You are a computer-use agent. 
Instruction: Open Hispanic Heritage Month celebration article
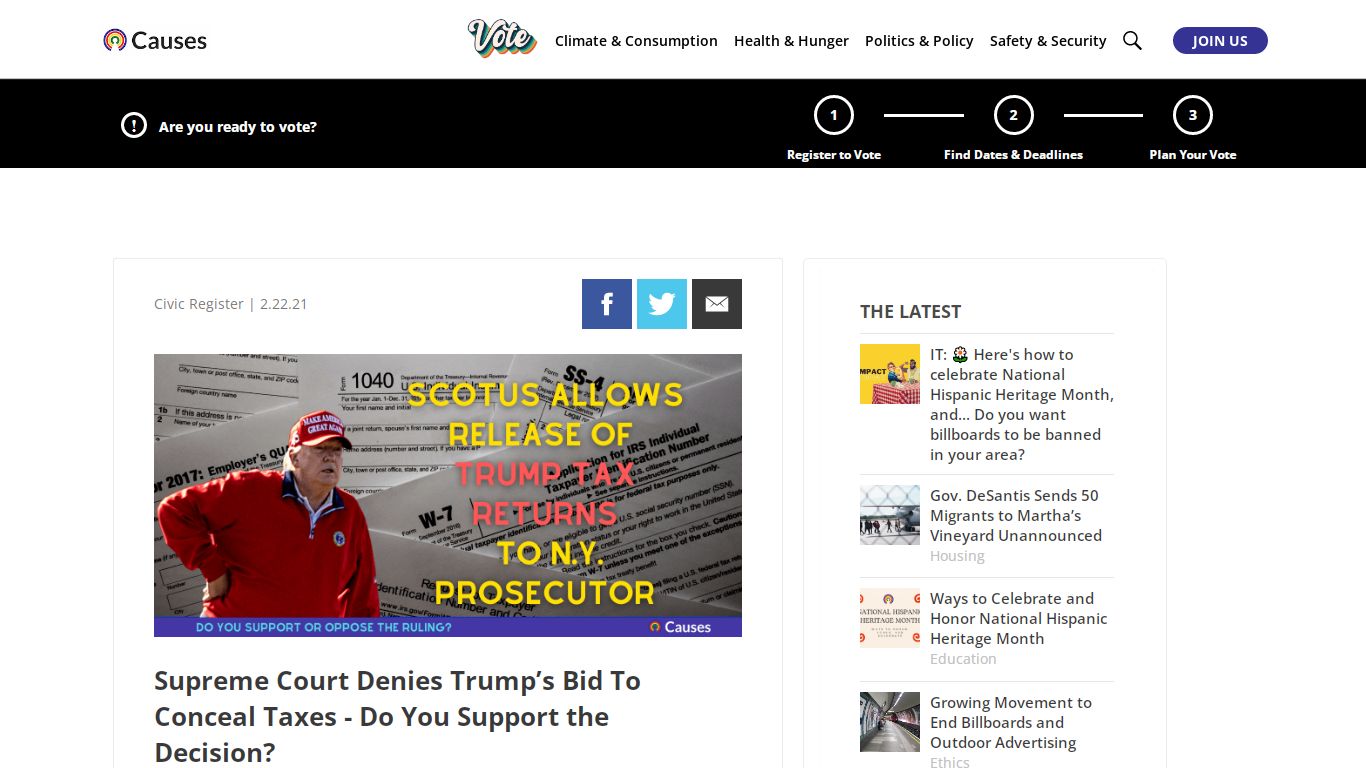click(1019, 618)
